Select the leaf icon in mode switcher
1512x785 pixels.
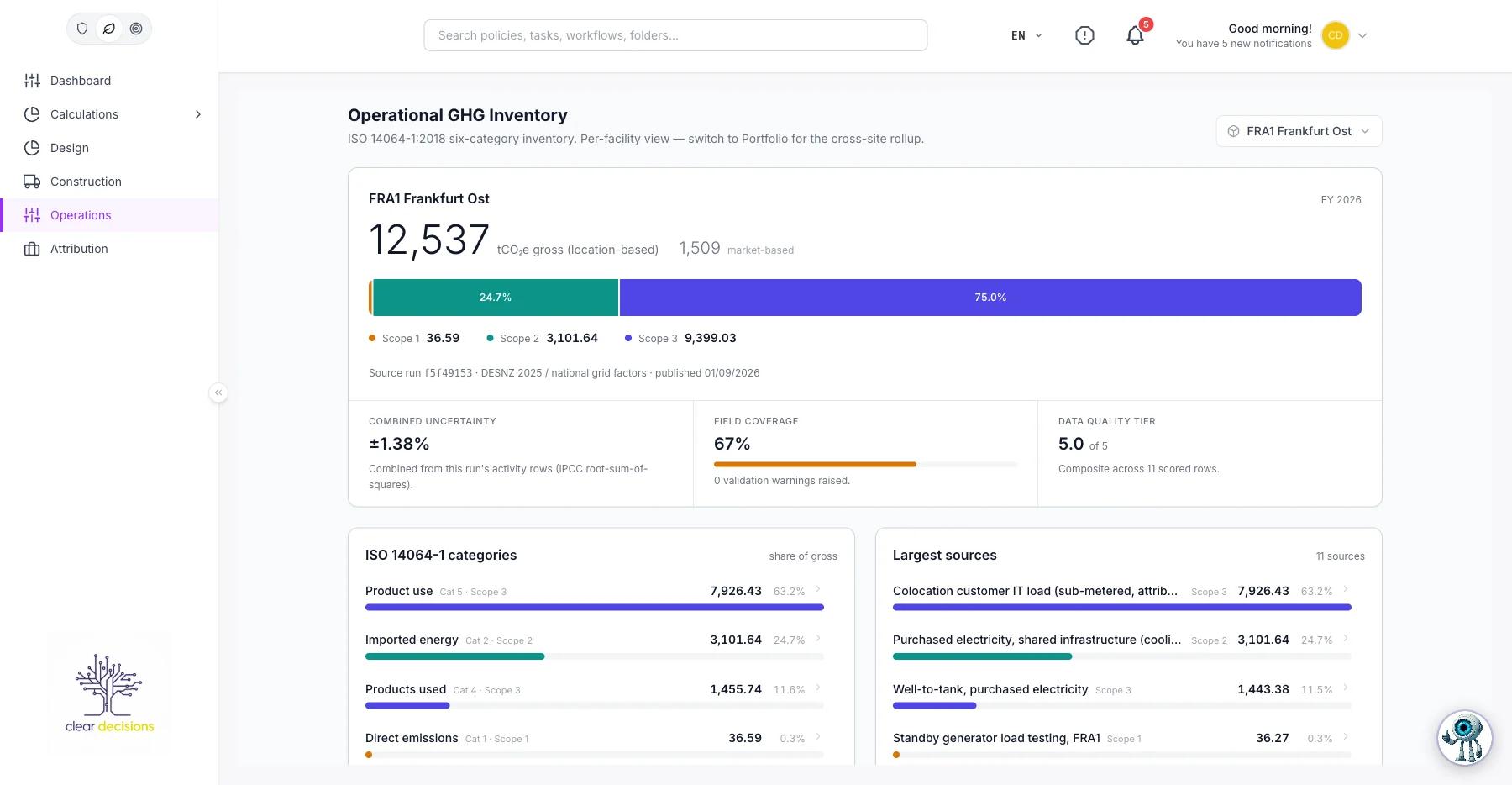pyautogui.click(x=109, y=29)
